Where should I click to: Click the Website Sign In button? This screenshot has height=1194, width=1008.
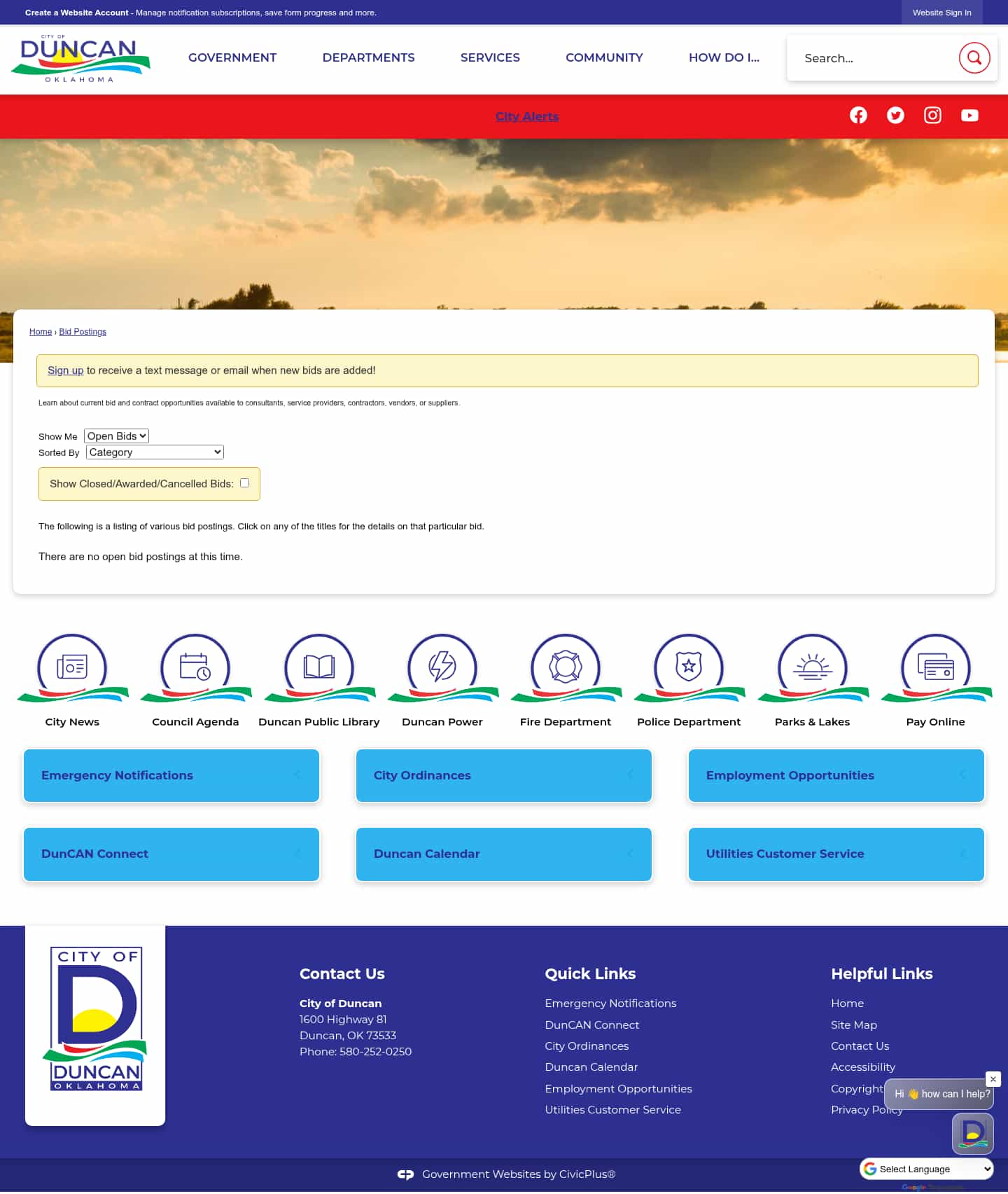941,13
